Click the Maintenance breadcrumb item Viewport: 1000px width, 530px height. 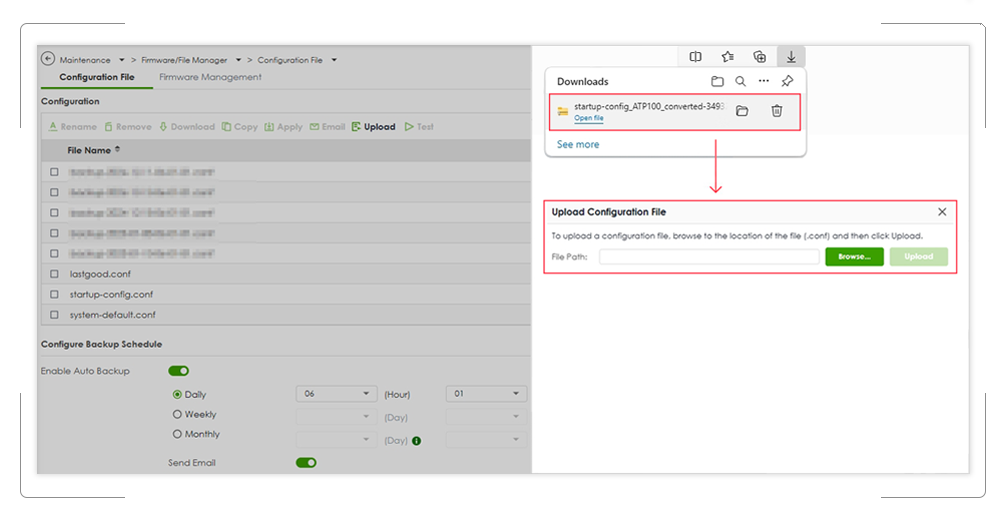[85, 60]
